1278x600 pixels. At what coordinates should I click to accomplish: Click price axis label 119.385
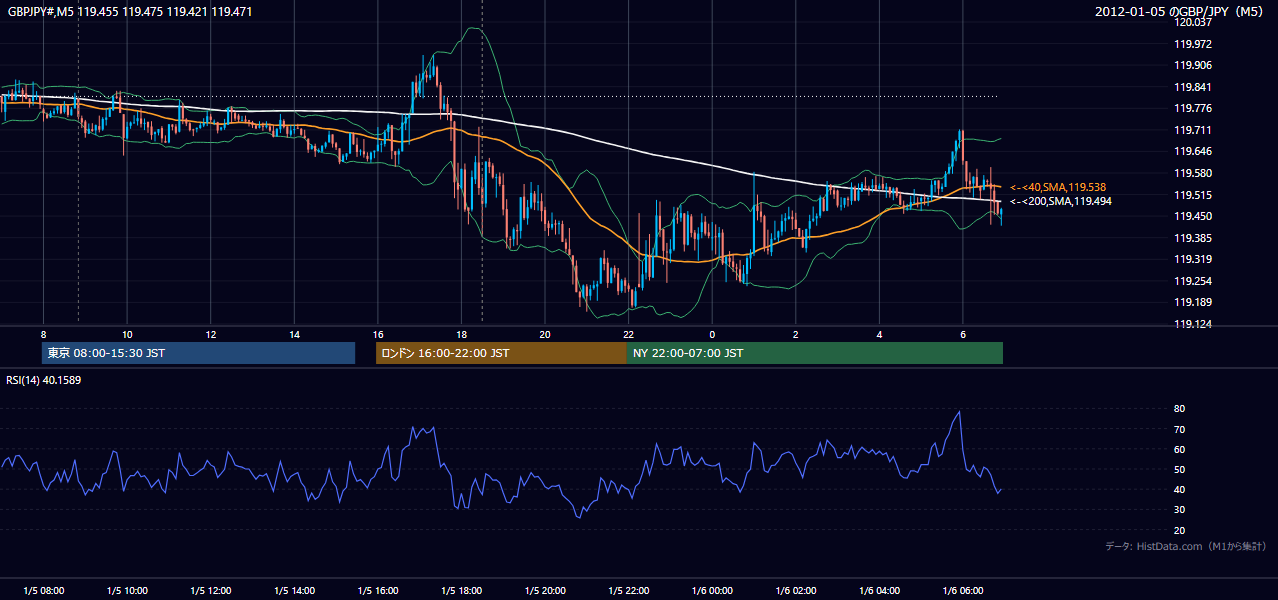pyautogui.click(x=1192, y=238)
